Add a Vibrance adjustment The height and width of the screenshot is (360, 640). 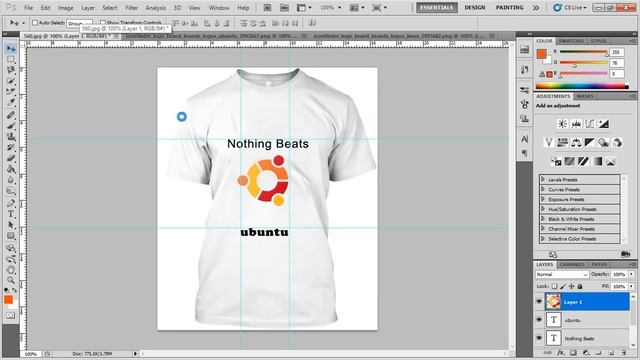tap(549, 142)
